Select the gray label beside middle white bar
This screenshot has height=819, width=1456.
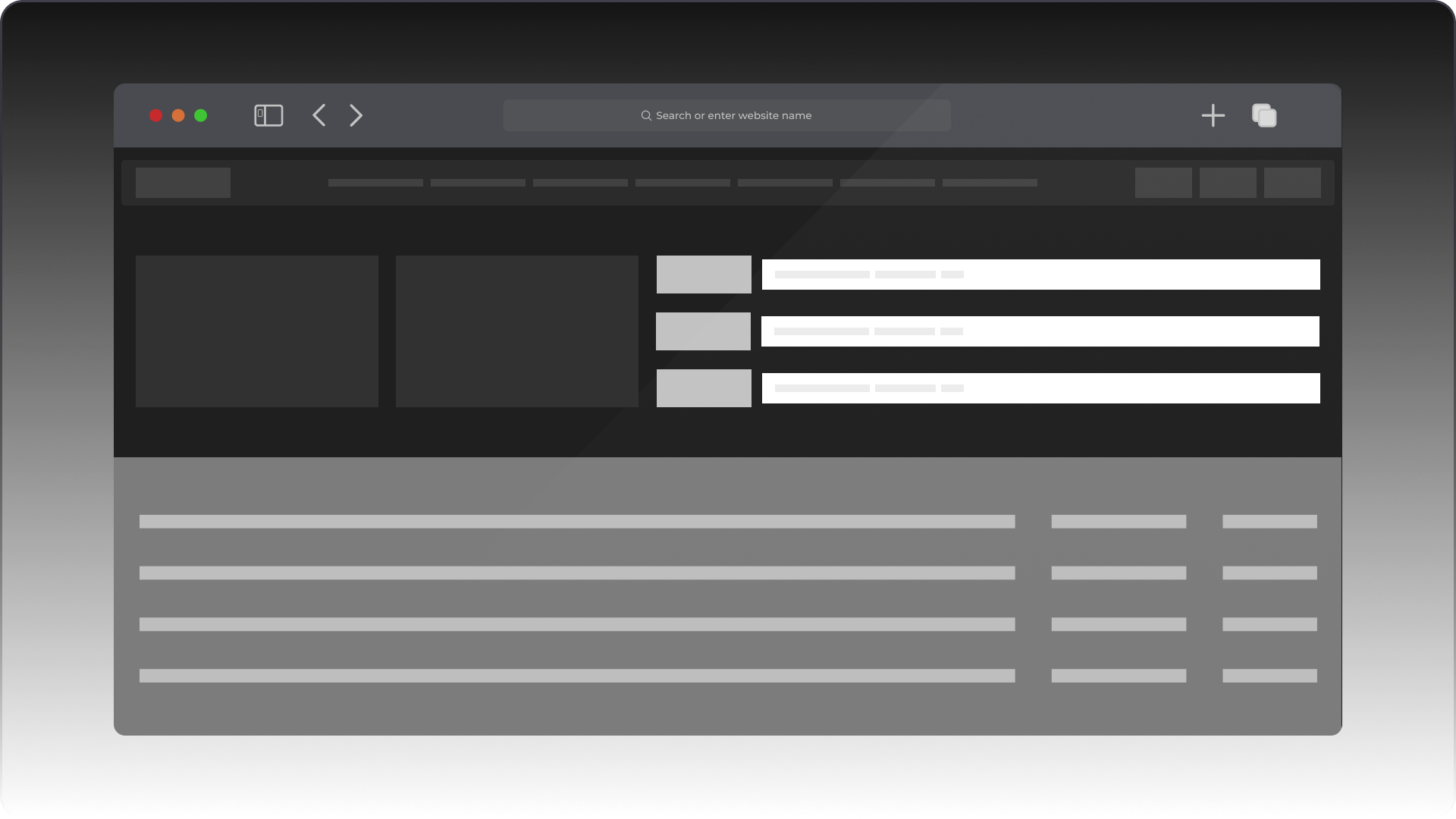coord(703,331)
